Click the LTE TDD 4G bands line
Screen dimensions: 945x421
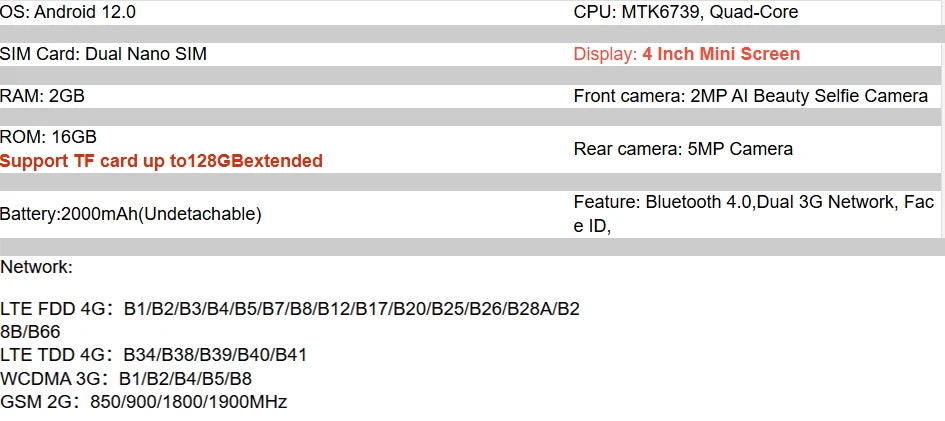(x=153, y=355)
